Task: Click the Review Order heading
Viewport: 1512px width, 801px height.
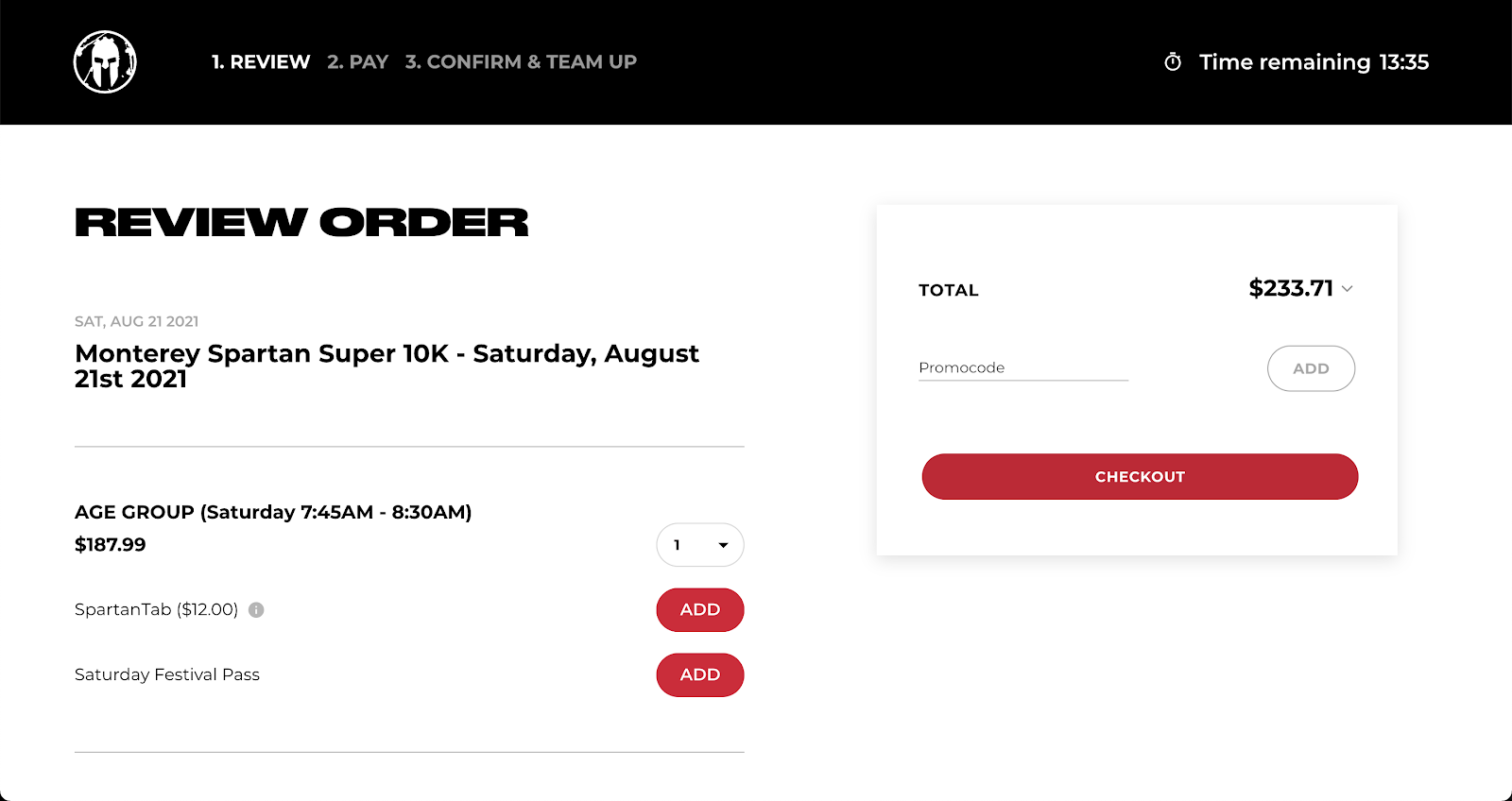Action: tap(301, 223)
